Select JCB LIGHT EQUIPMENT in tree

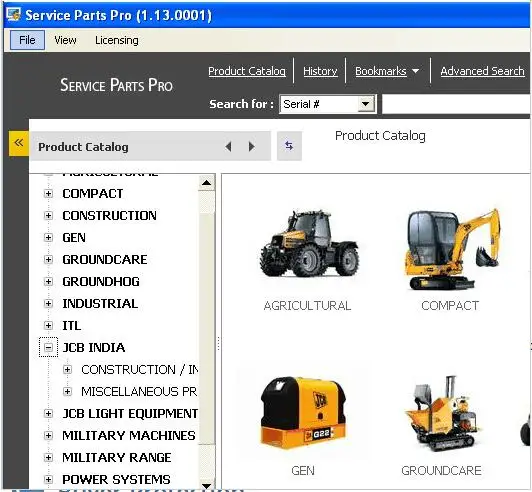point(130,414)
